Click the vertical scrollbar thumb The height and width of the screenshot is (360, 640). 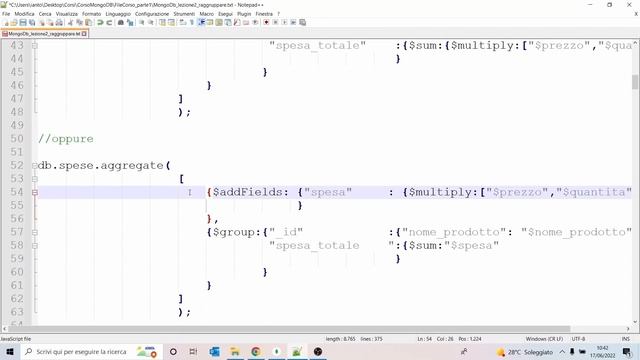[x=635, y=82]
